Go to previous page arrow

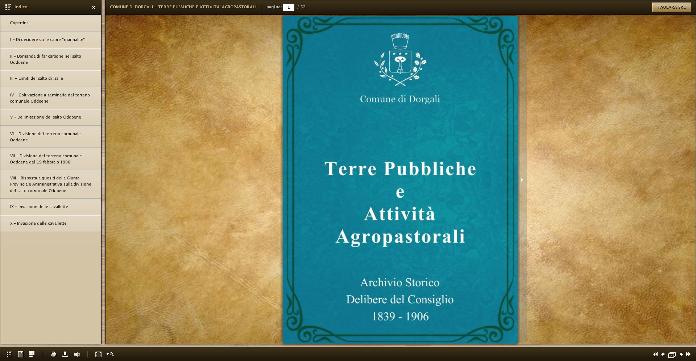[x=663, y=354]
